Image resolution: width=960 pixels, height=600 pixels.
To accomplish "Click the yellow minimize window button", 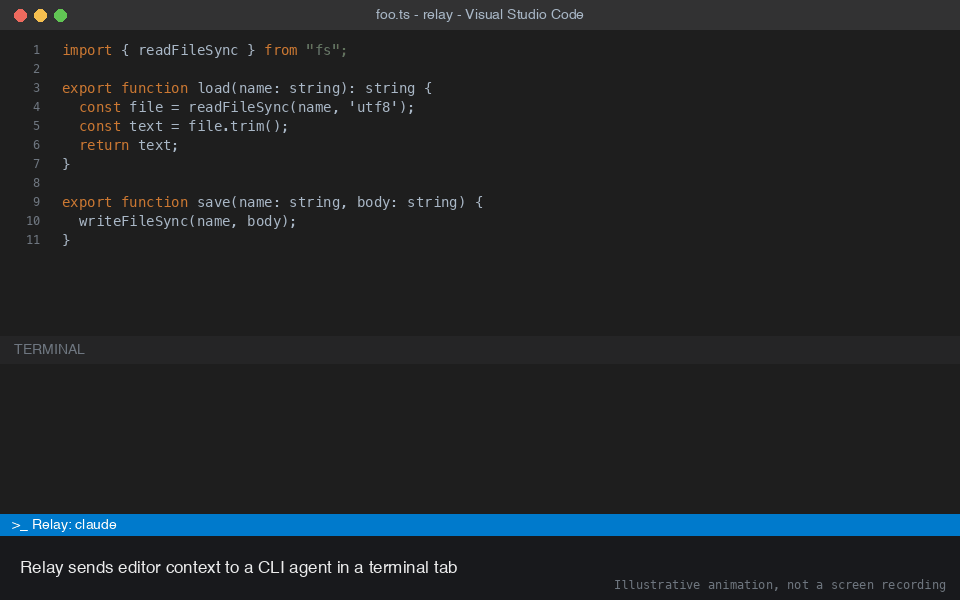I will click(x=40, y=15).
